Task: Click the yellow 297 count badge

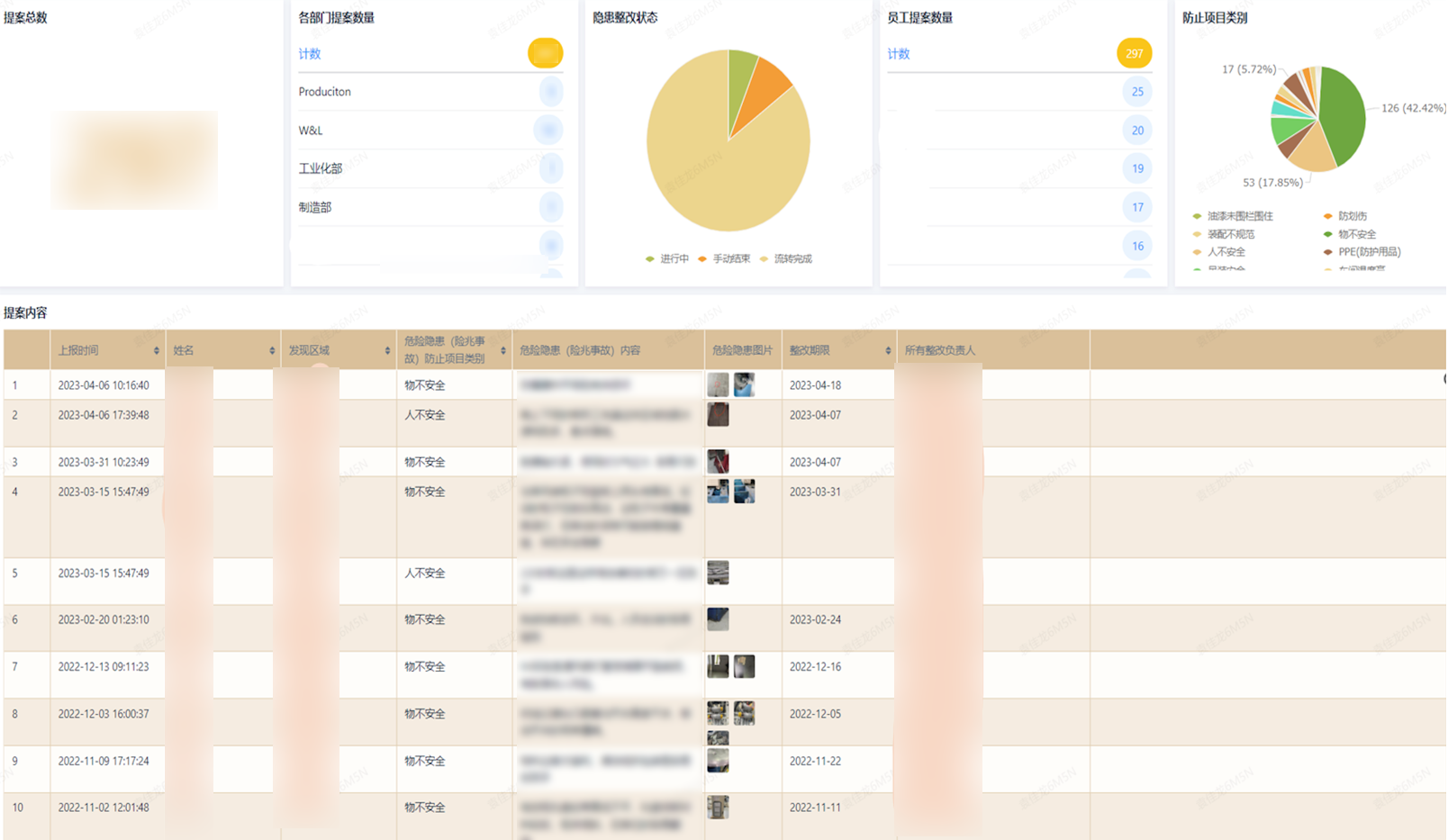Action: pos(1134,54)
